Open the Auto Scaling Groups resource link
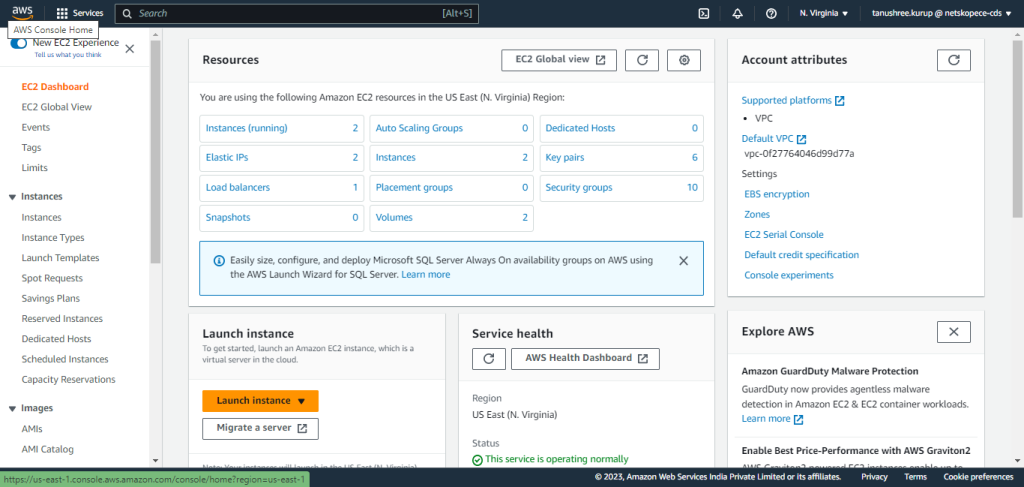The width and height of the screenshot is (1024, 487). (419, 128)
